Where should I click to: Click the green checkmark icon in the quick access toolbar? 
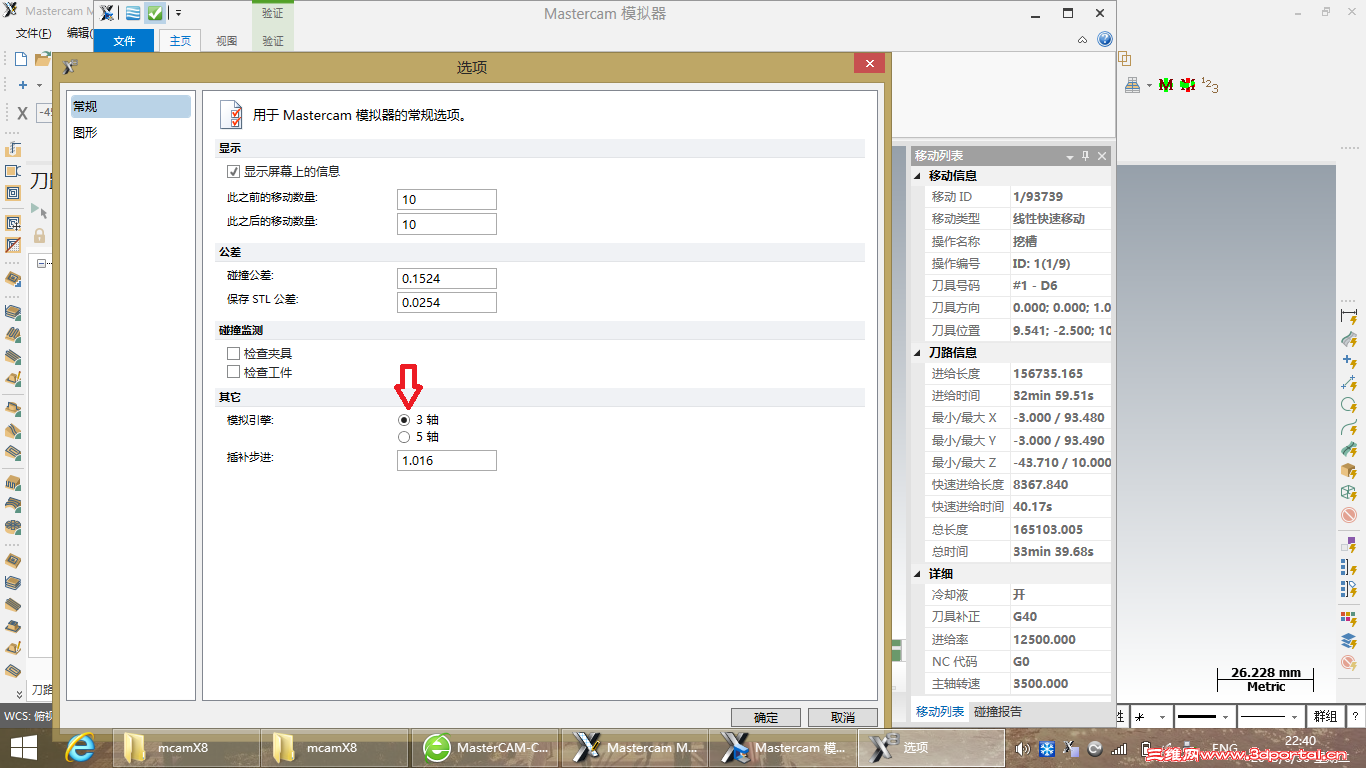(x=154, y=13)
